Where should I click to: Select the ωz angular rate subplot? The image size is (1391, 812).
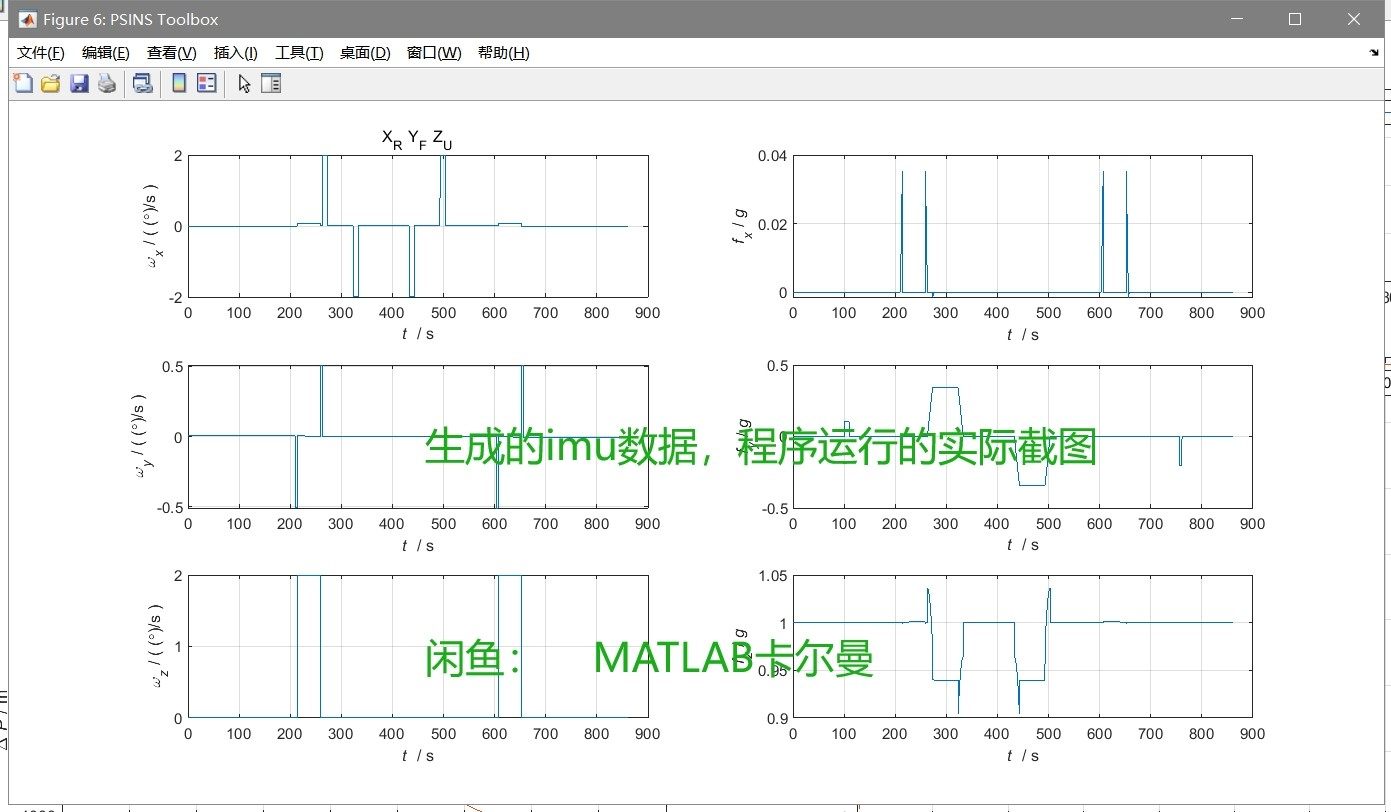click(418, 647)
